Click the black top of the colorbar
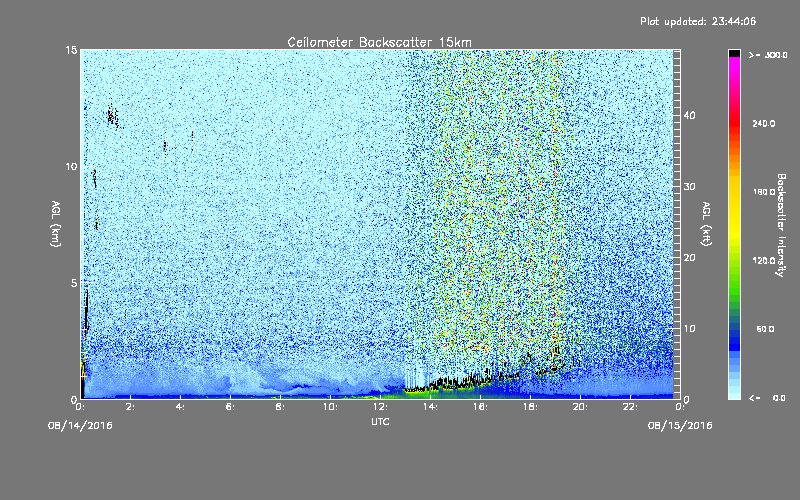The height and width of the screenshot is (500, 800). click(734, 53)
